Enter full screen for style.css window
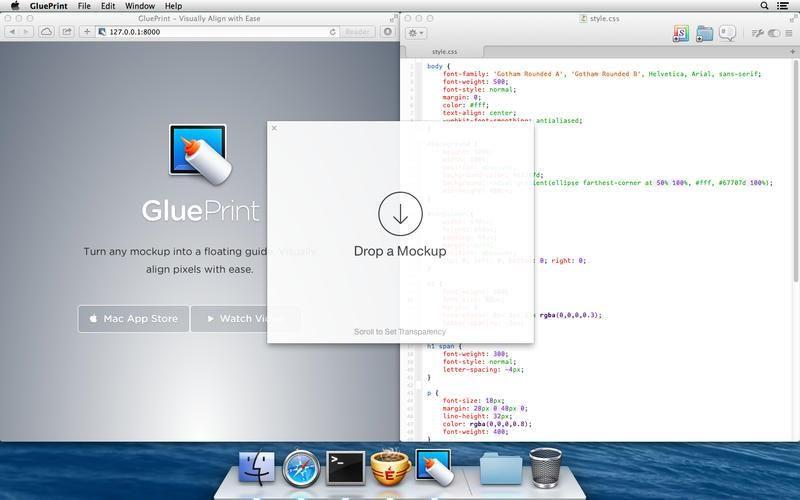The height and width of the screenshot is (500, 800). (793, 18)
